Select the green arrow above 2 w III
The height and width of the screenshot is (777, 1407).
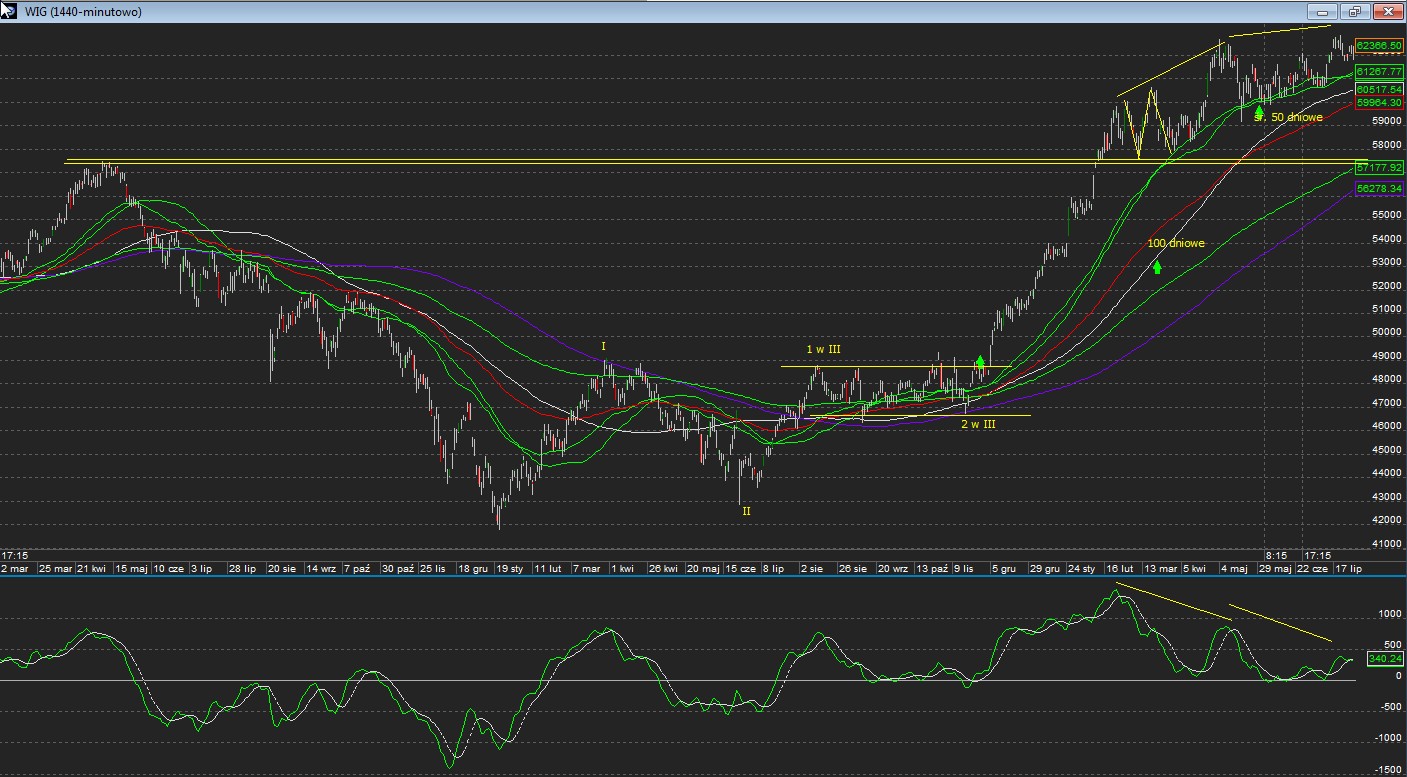click(x=981, y=362)
